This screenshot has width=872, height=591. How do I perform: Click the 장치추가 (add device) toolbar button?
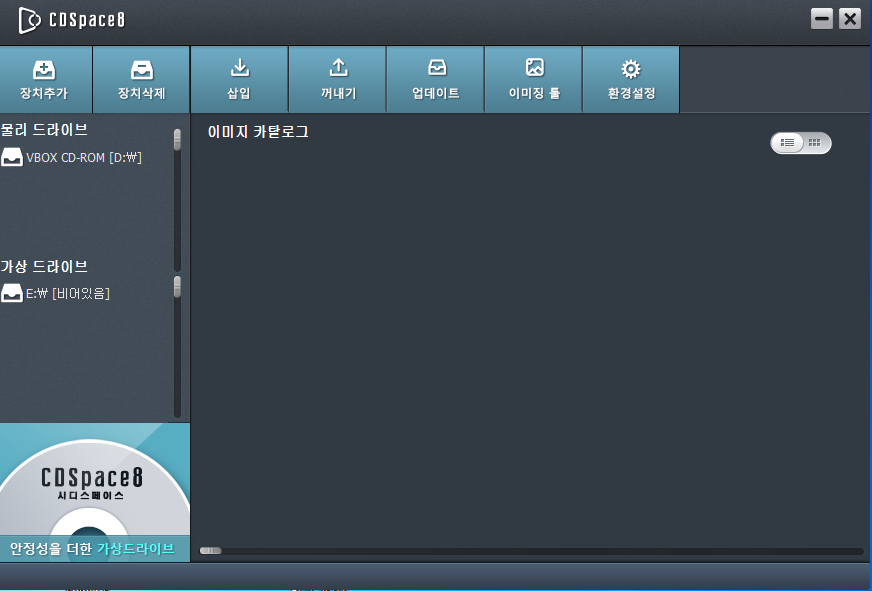[x=45, y=80]
